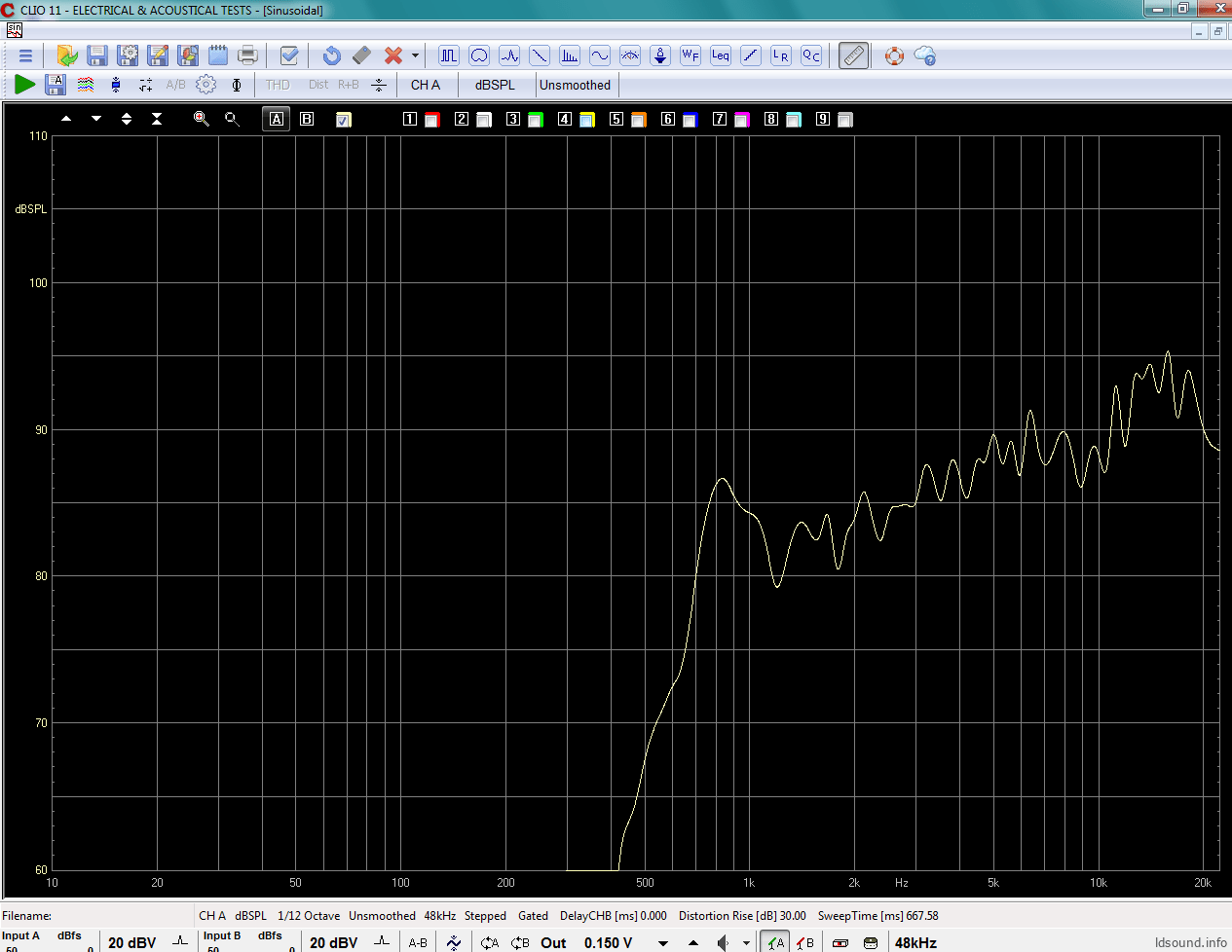Toggle the magenta overlay 7 checkbox
The height and width of the screenshot is (952, 1232).
pos(741,120)
